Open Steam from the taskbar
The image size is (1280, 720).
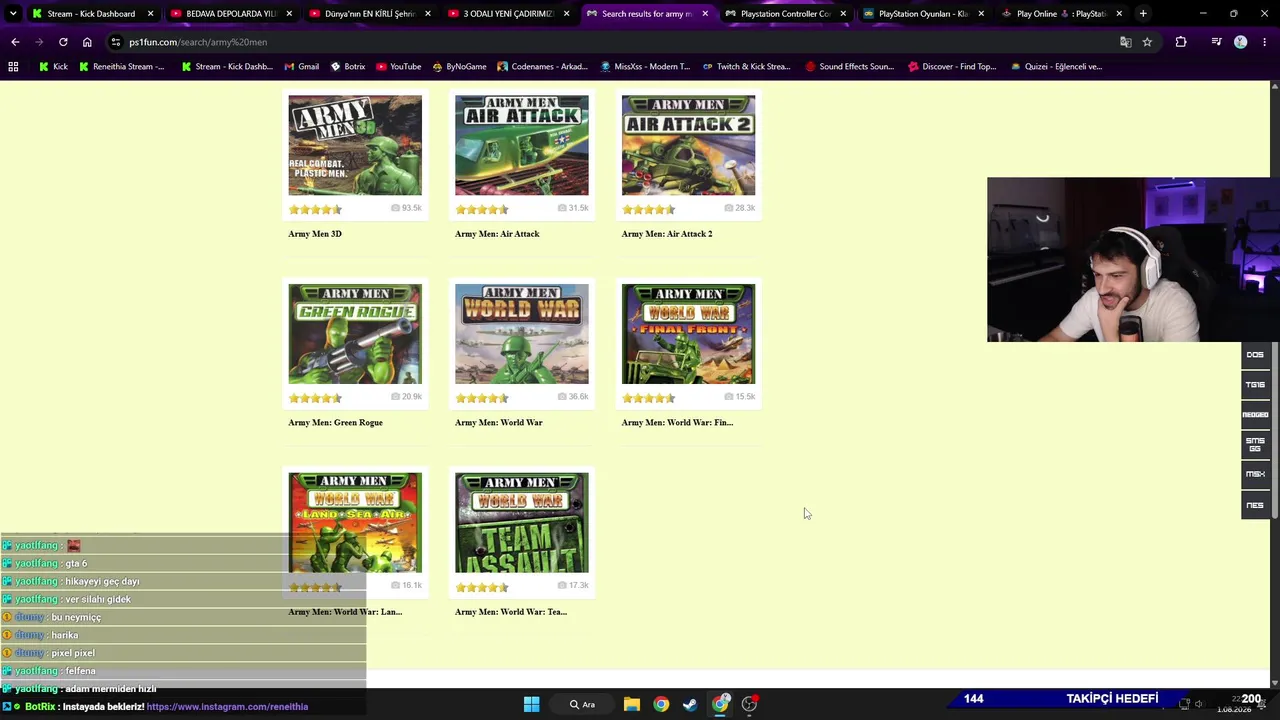[x=690, y=704]
